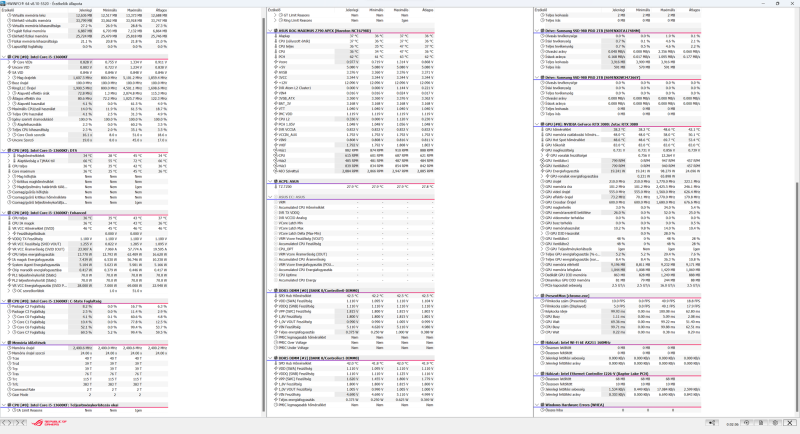Click the icon of the Képkocka ideje row

click(542, 312)
